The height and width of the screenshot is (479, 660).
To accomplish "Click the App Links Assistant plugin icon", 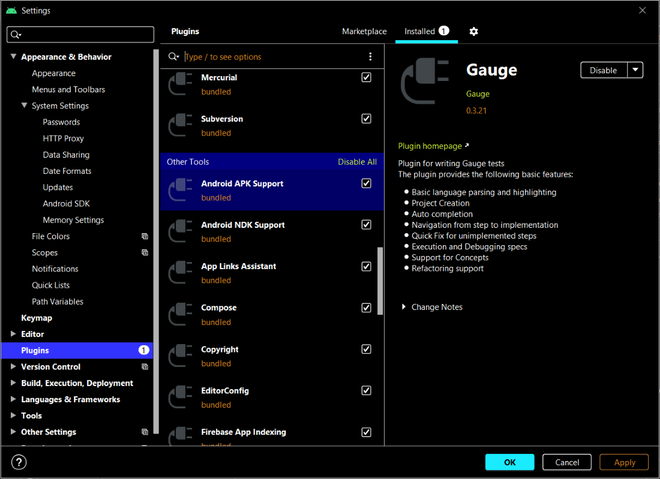I will click(181, 272).
